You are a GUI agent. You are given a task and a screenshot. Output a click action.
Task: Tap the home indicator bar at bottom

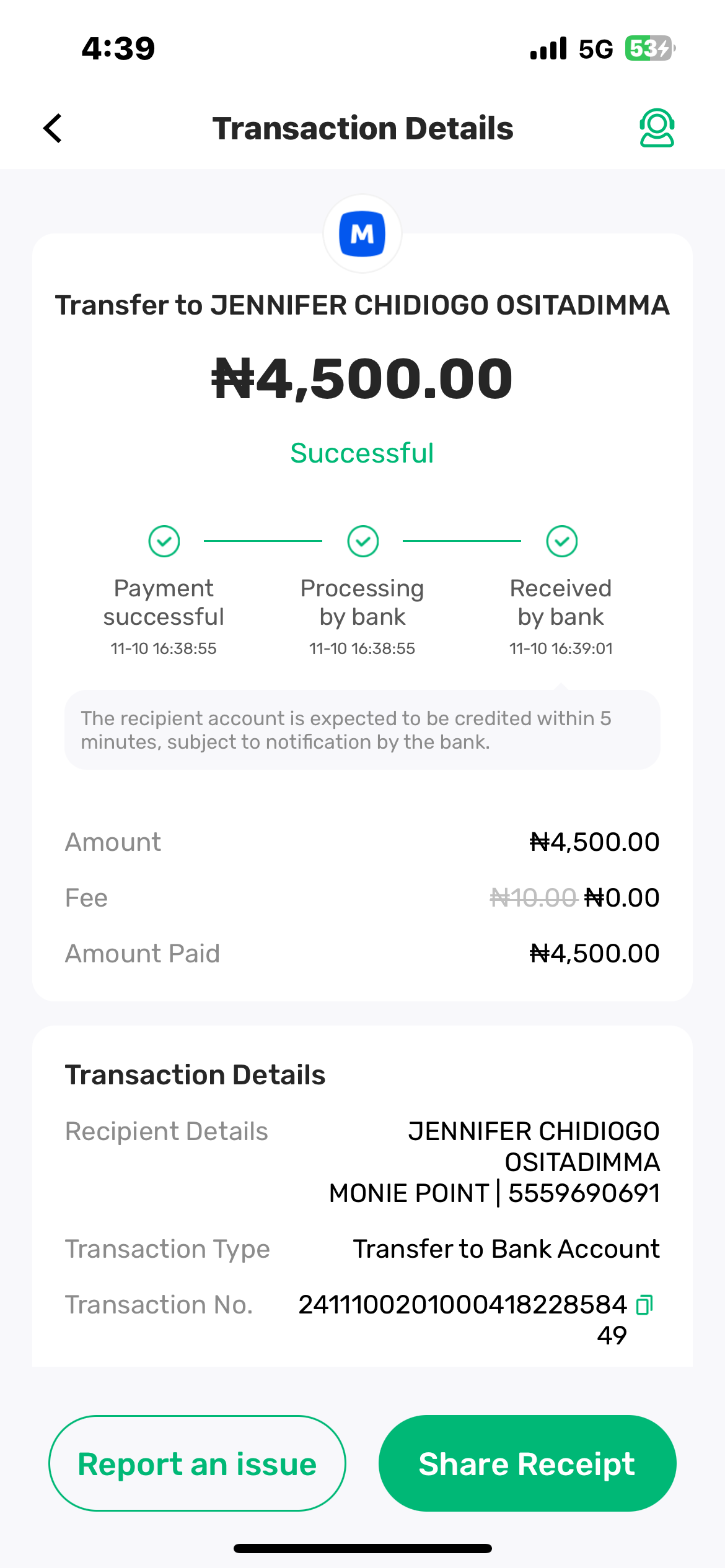pyautogui.click(x=362, y=1548)
